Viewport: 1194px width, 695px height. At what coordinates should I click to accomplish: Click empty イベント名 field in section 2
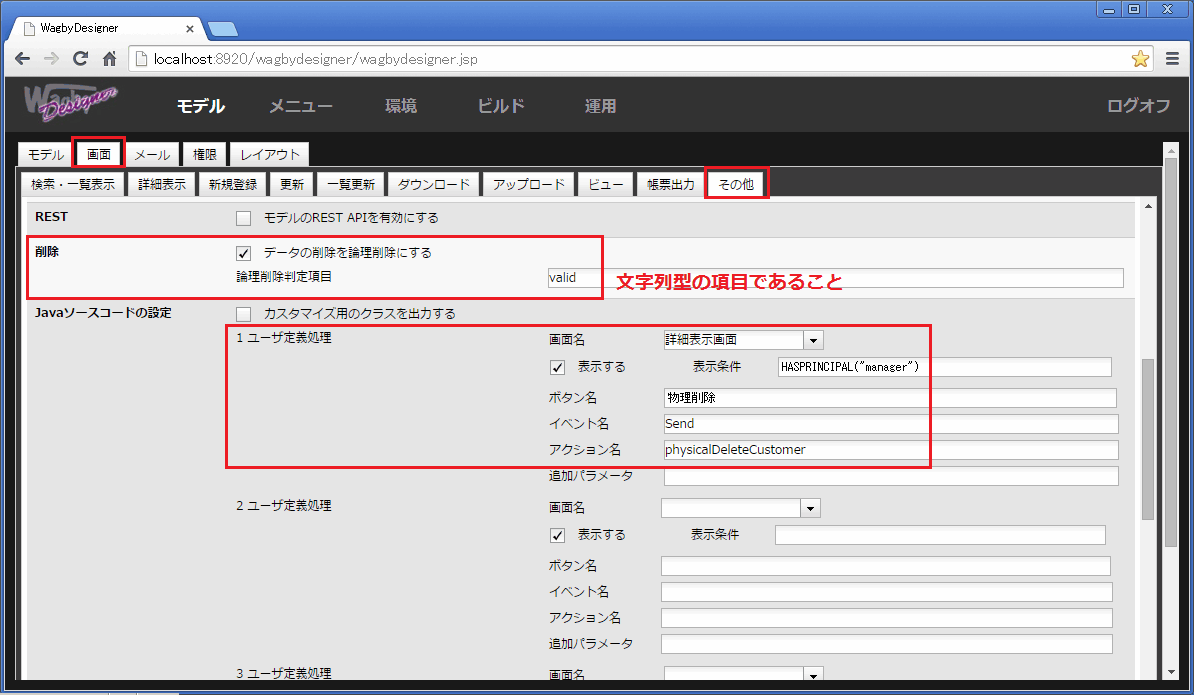[886, 591]
